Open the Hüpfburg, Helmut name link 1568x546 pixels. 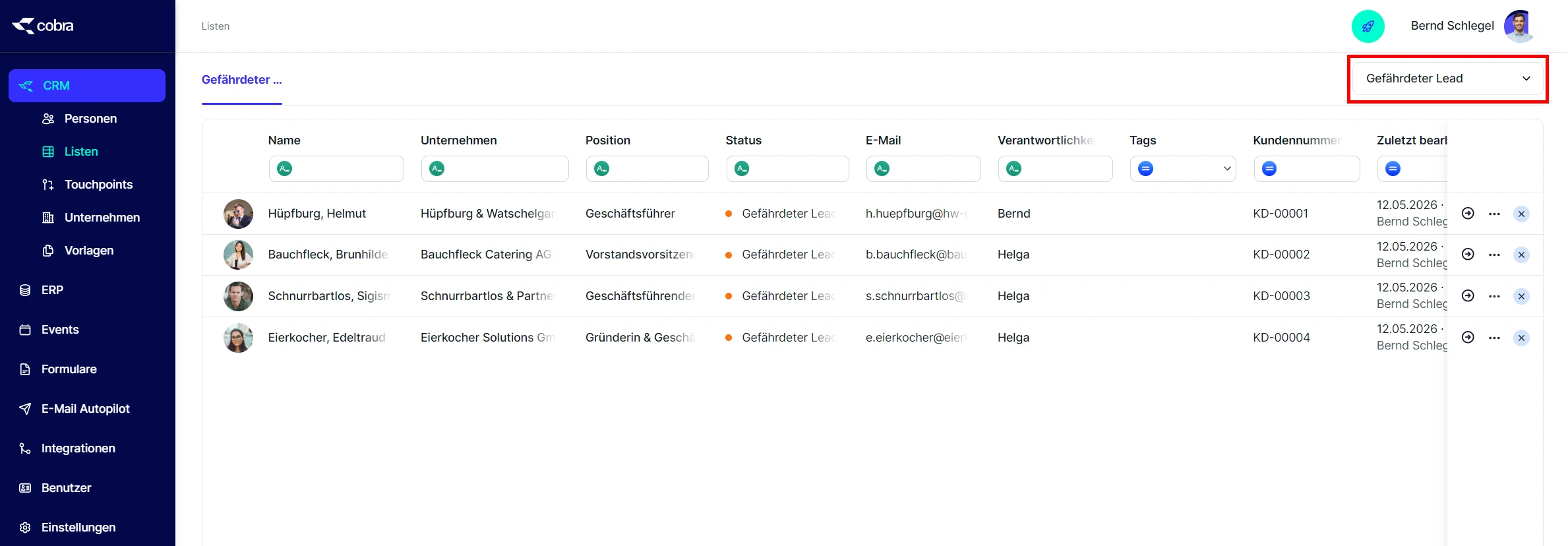point(317,214)
